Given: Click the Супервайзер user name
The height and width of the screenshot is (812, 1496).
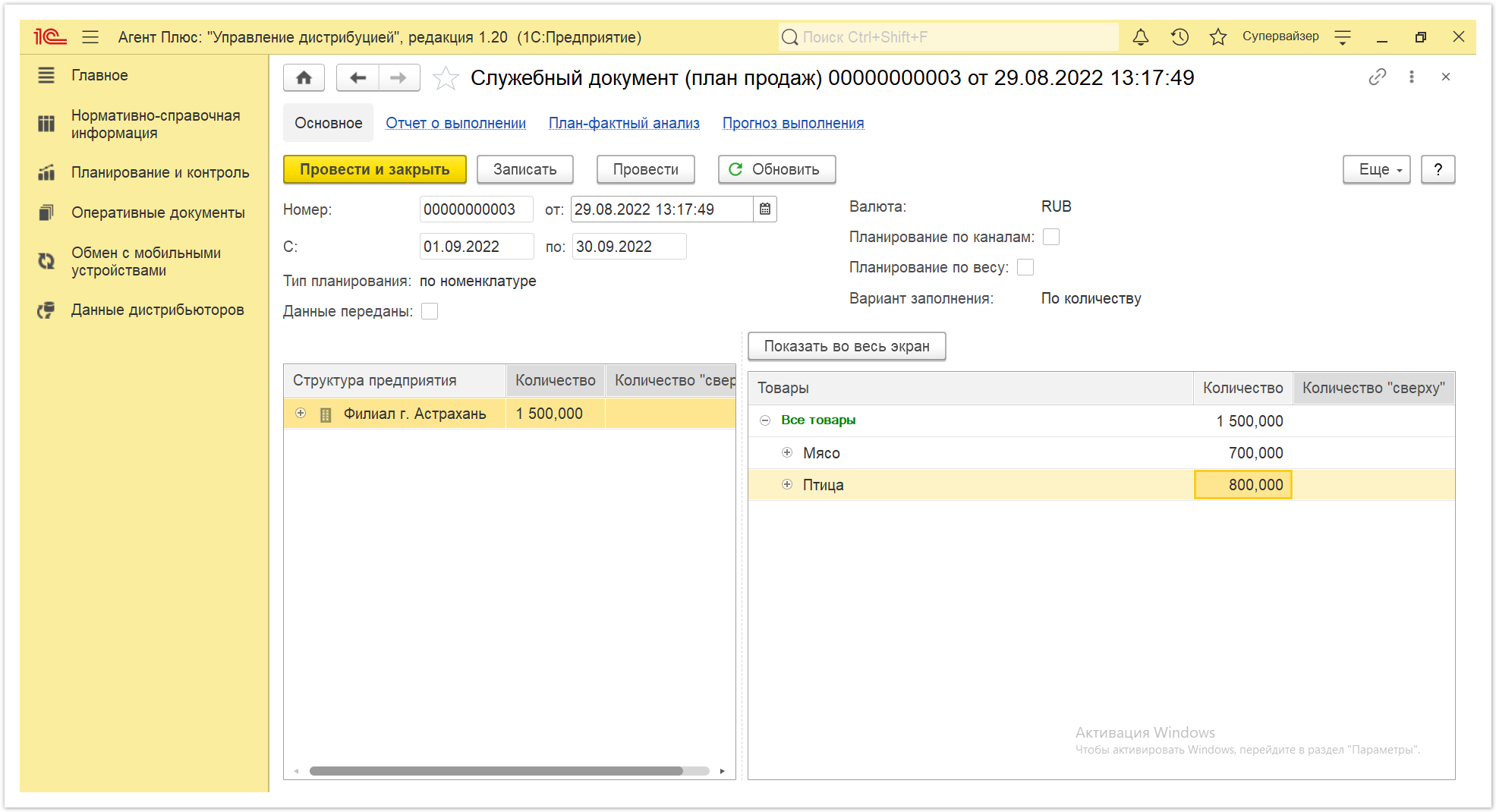Looking at the screenshot, I should click(x=1280, y=36).
